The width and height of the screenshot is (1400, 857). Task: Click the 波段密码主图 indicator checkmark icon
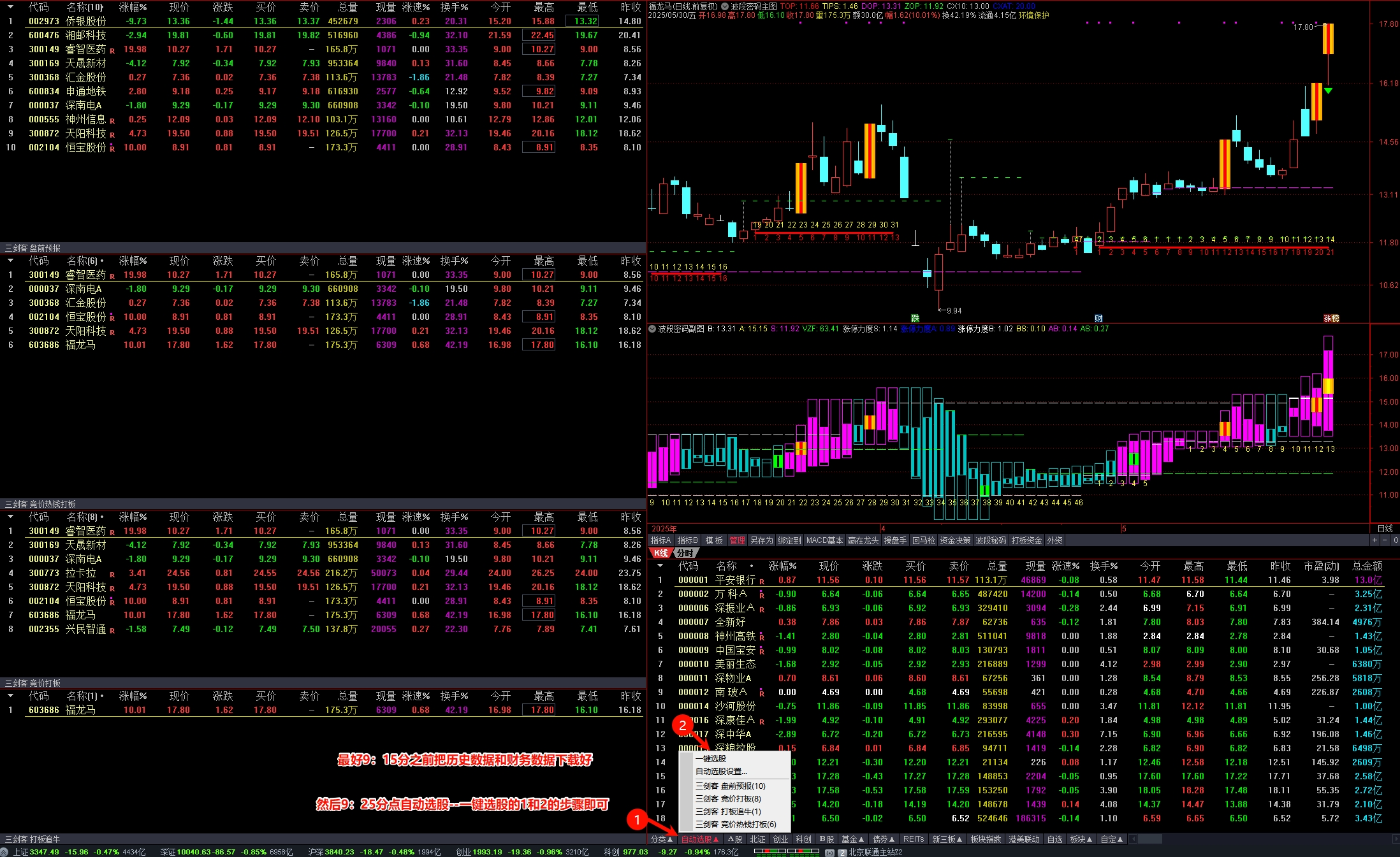tap(725, 6)
